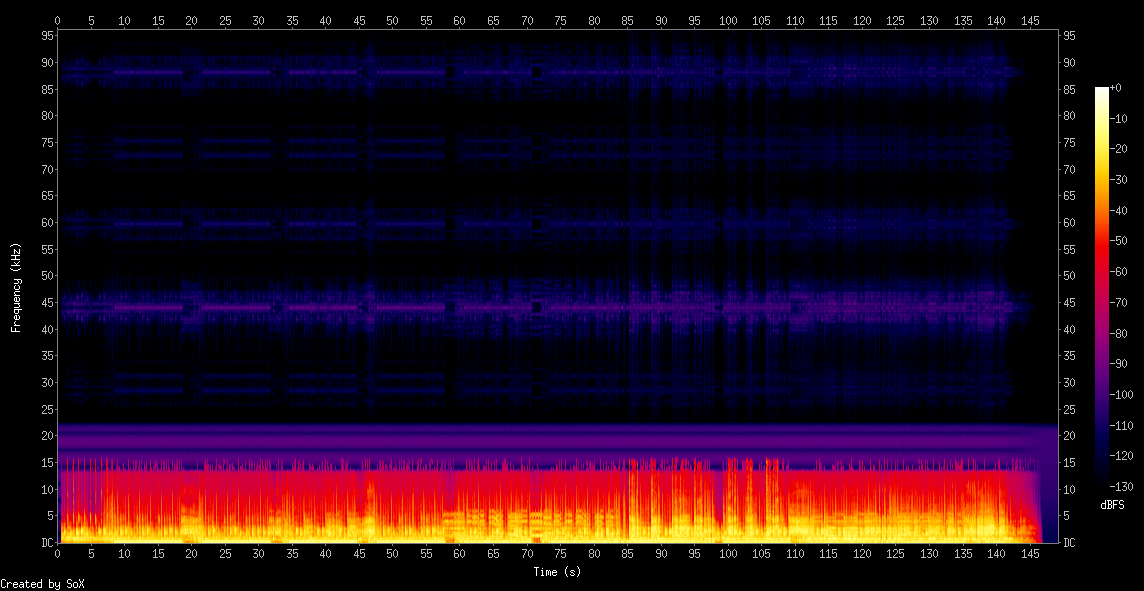
Task: Click "95" on the right frequency axis
Action: click(x=1070, y=36)
